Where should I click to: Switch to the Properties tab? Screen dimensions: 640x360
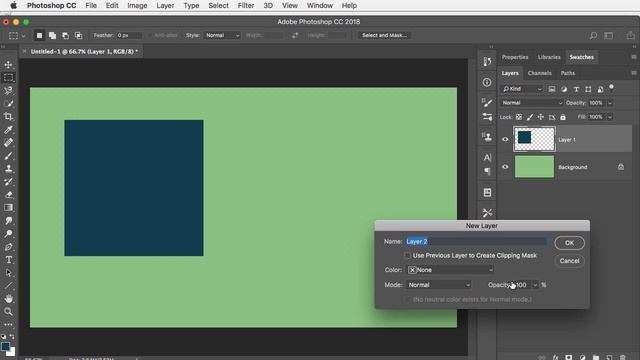point(515,57)
